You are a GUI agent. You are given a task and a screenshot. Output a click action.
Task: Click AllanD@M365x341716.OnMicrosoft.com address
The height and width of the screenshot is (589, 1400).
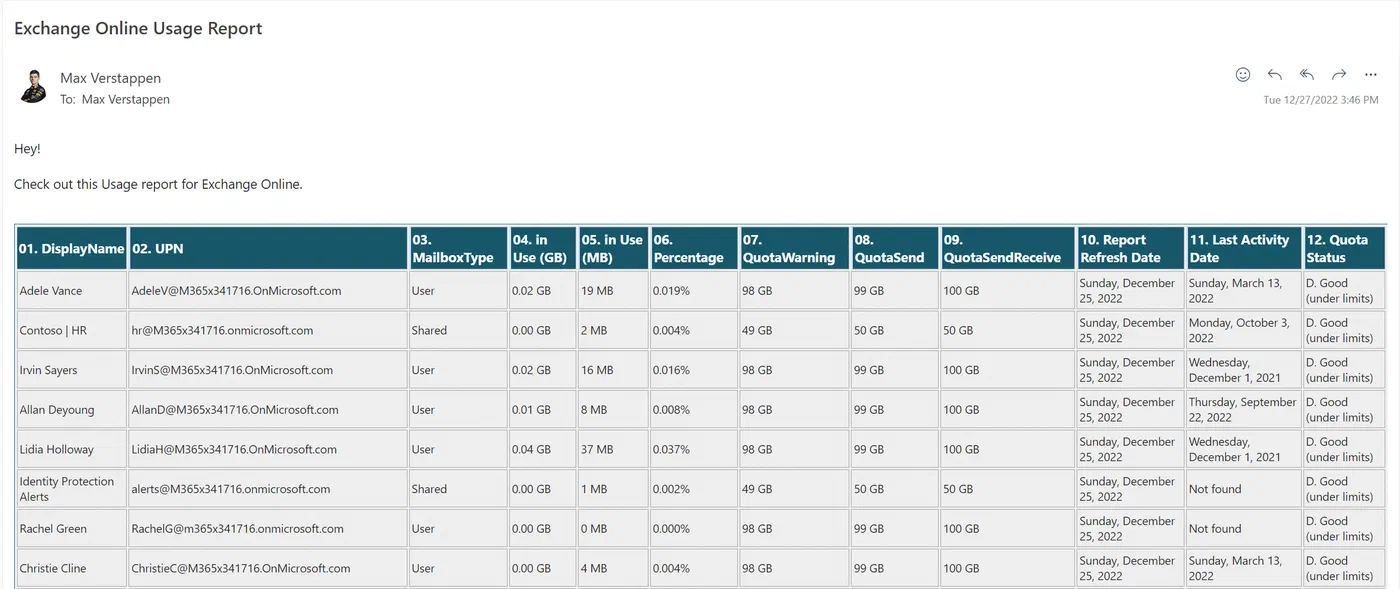pos(235,410)
